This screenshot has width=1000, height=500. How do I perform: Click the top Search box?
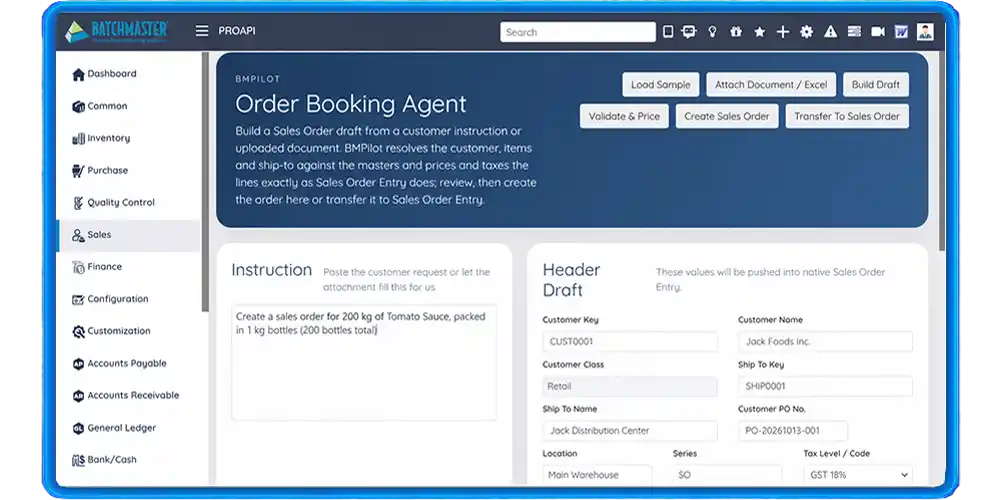coord(578,32)
